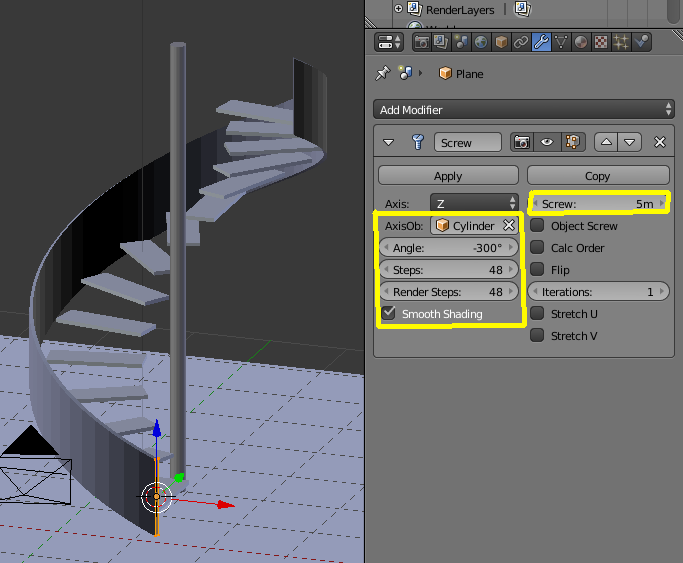This screenshot has height=563, width=683.
Task: Edit the Screw modifier name field
Action: pos(467,142)
